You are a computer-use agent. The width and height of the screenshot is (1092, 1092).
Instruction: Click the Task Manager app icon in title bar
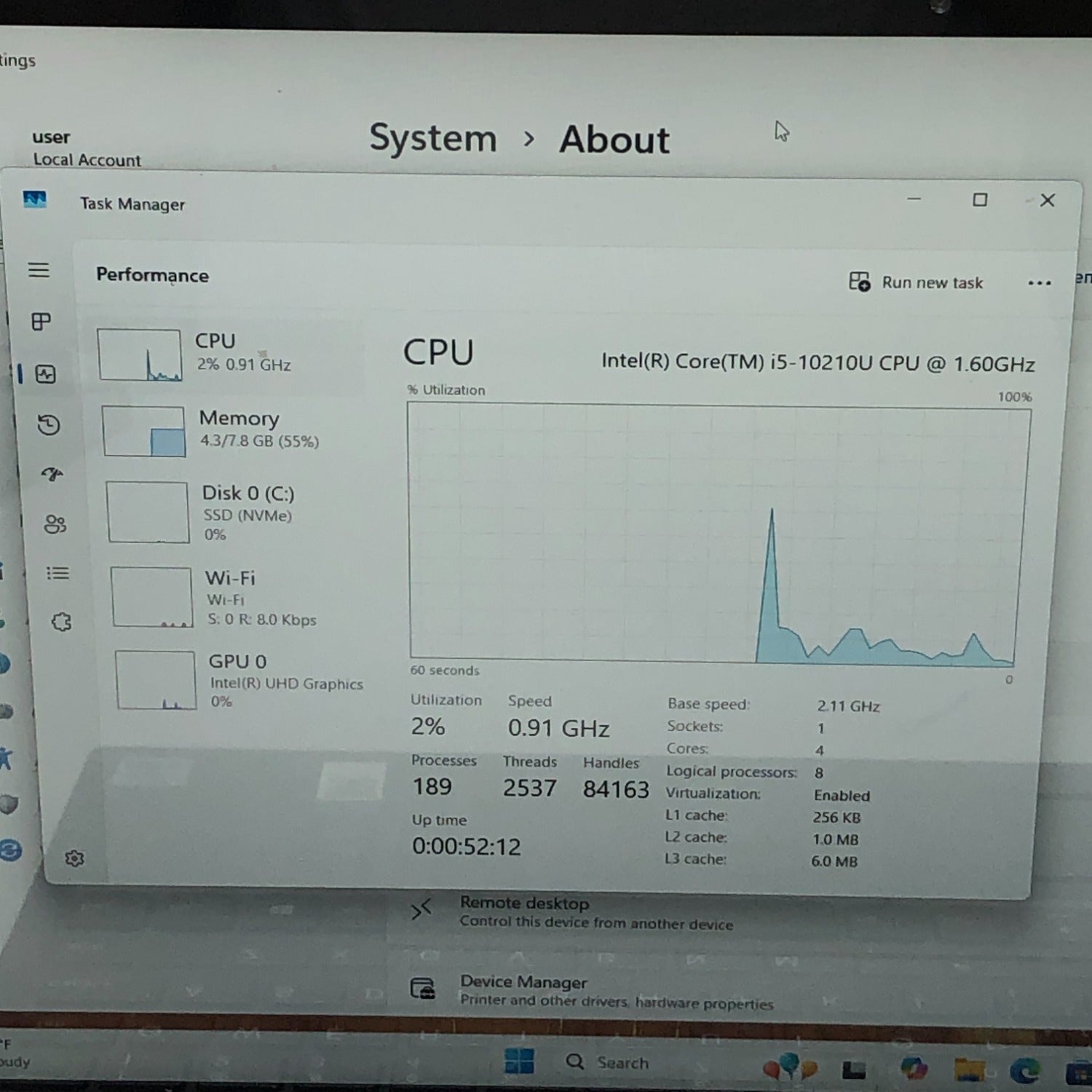[x=34, y=199]
